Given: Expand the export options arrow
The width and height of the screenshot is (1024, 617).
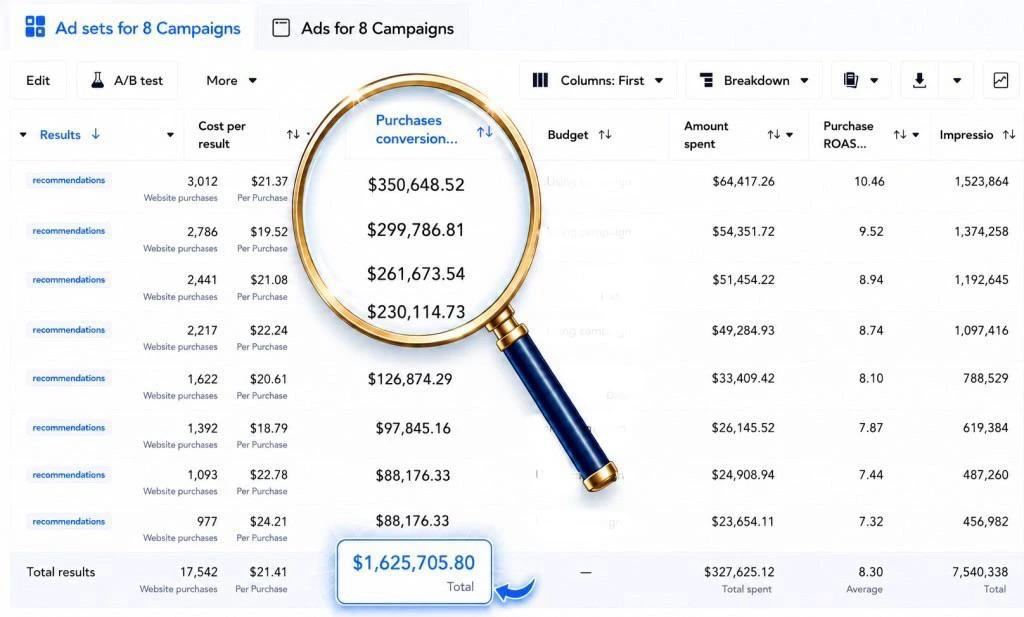Looking at the screenshot, I should [957, 80].
